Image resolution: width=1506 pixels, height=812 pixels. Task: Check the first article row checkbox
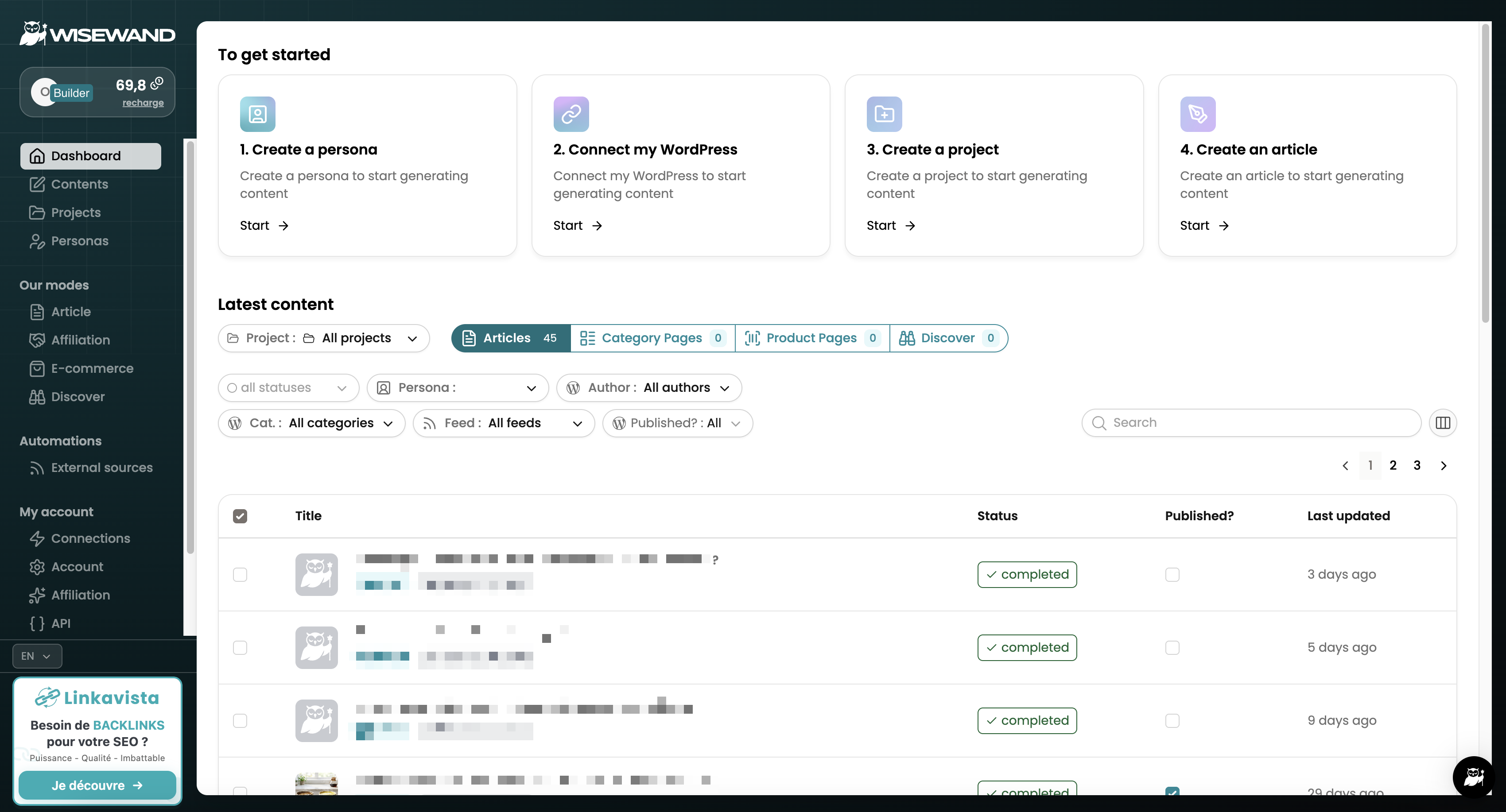240,574
